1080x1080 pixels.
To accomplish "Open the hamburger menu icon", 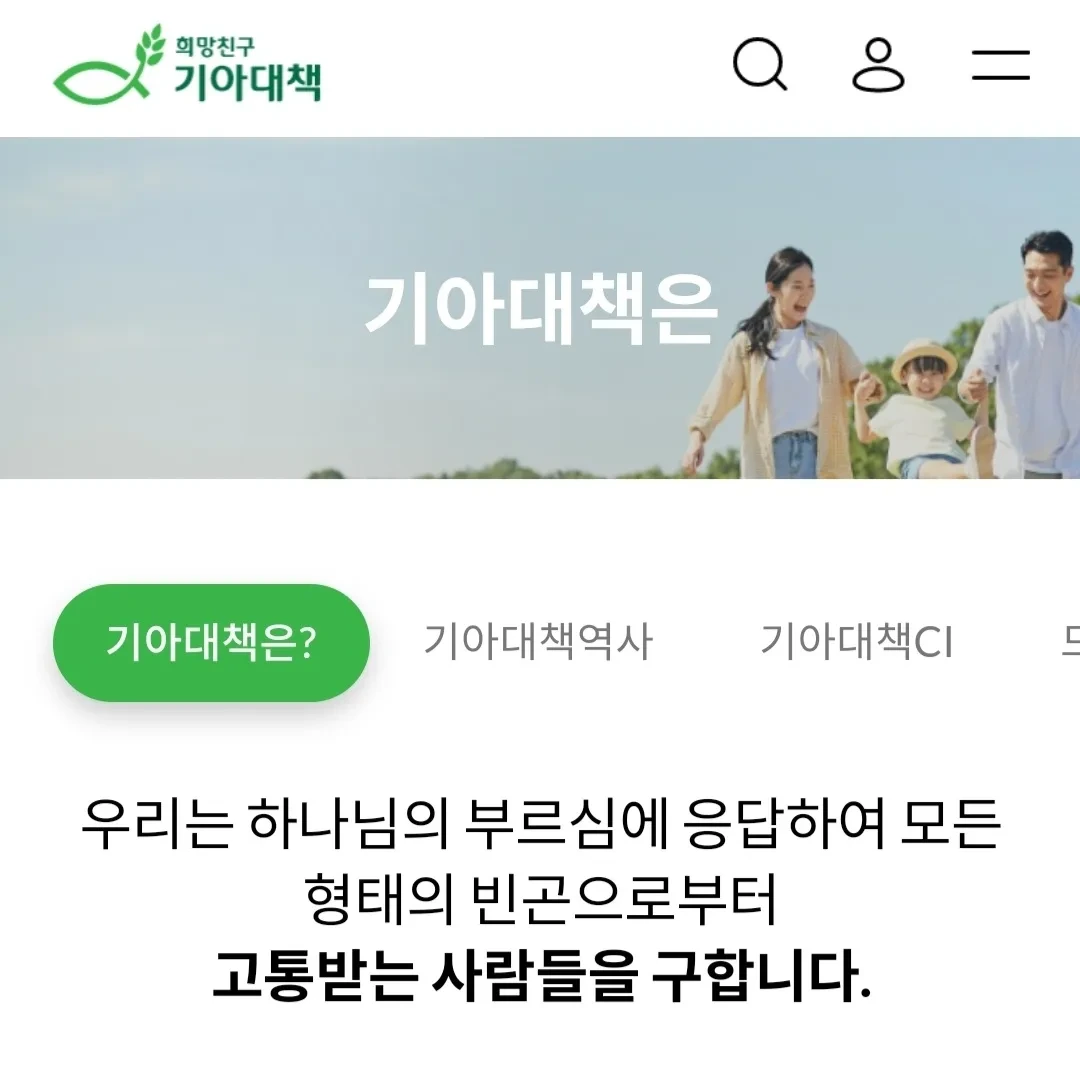I will click(1001, 65).
